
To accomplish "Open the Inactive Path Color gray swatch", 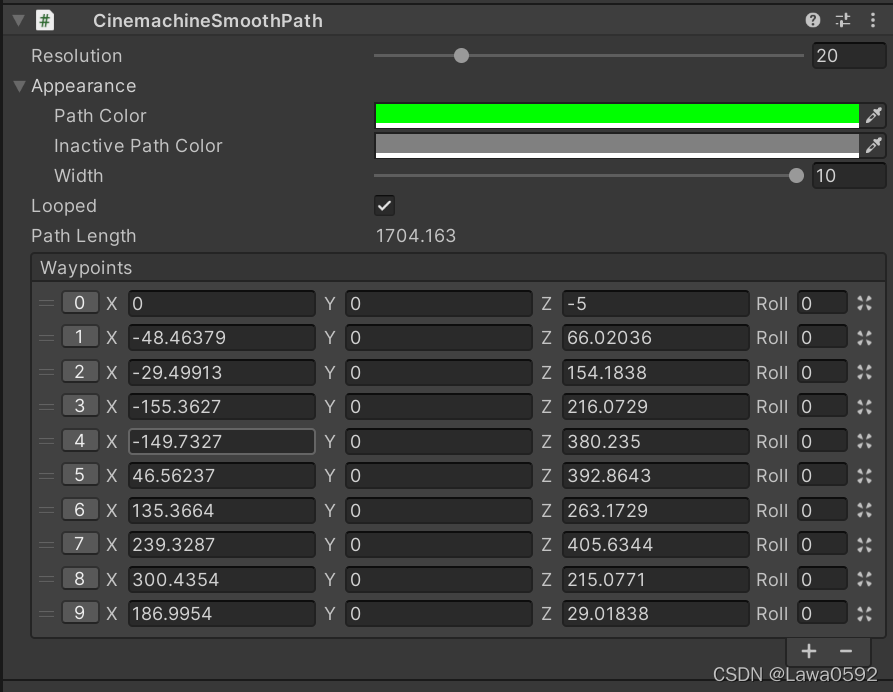I will tap(617, 146).
